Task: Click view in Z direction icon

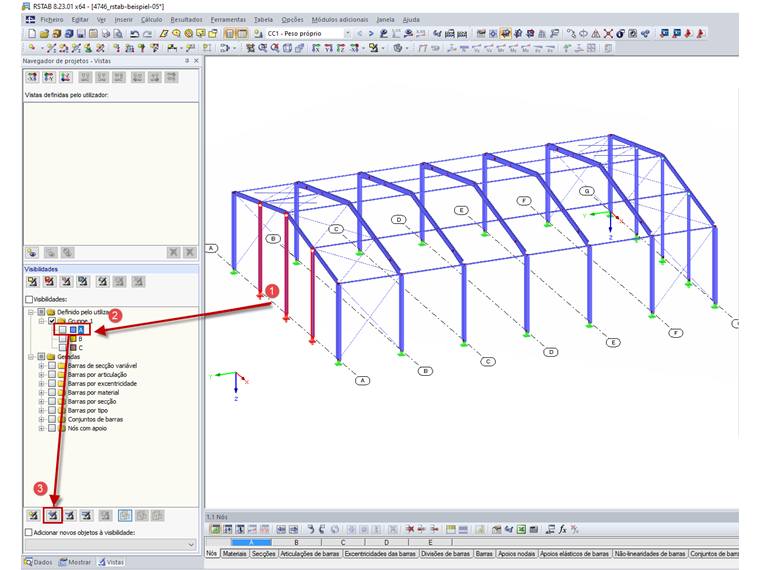Action: coord(341,48)
